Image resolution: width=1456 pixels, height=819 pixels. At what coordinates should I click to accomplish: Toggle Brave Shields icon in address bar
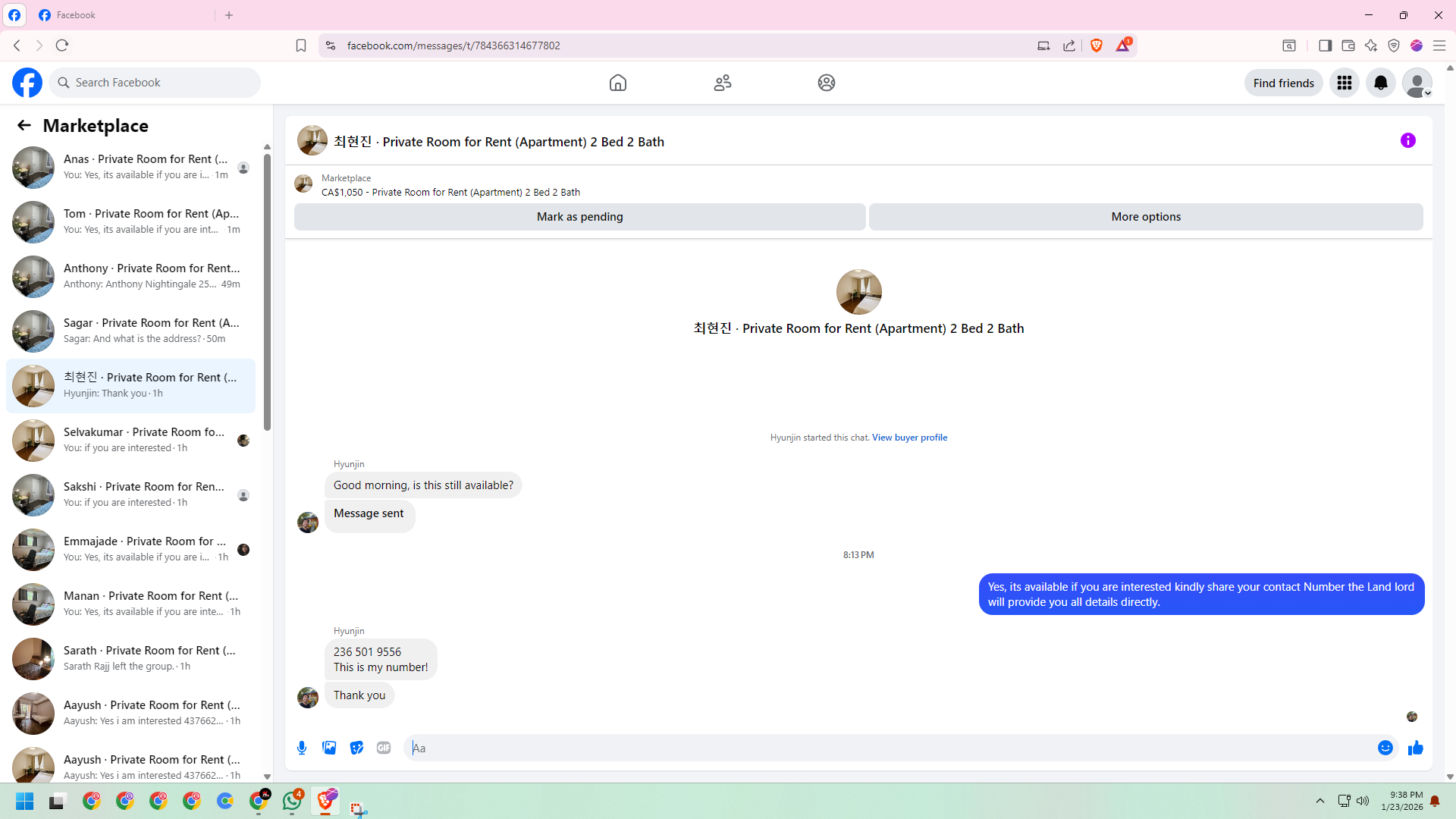1096,45
